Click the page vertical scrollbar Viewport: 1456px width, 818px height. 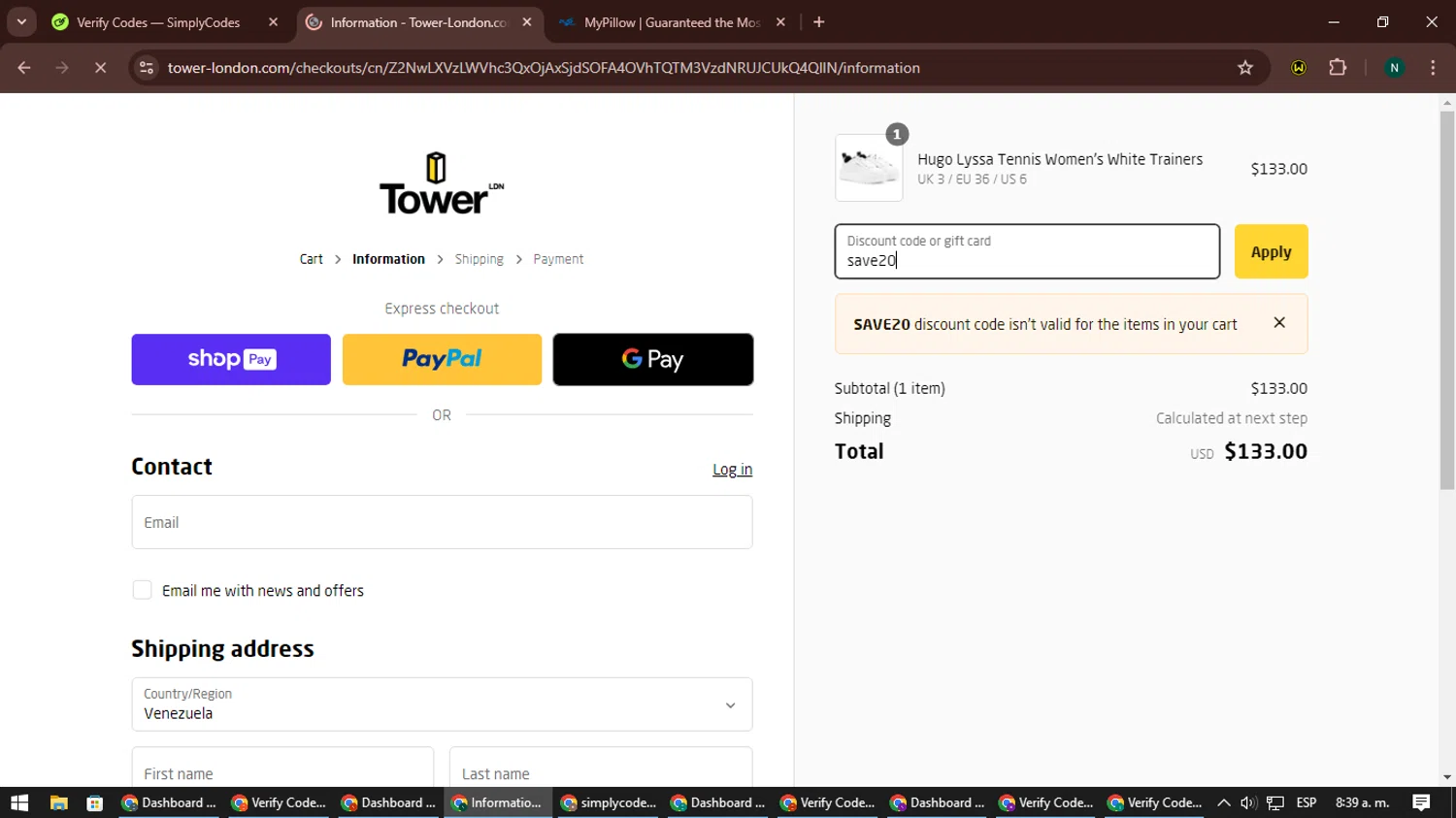[1447, 301]
